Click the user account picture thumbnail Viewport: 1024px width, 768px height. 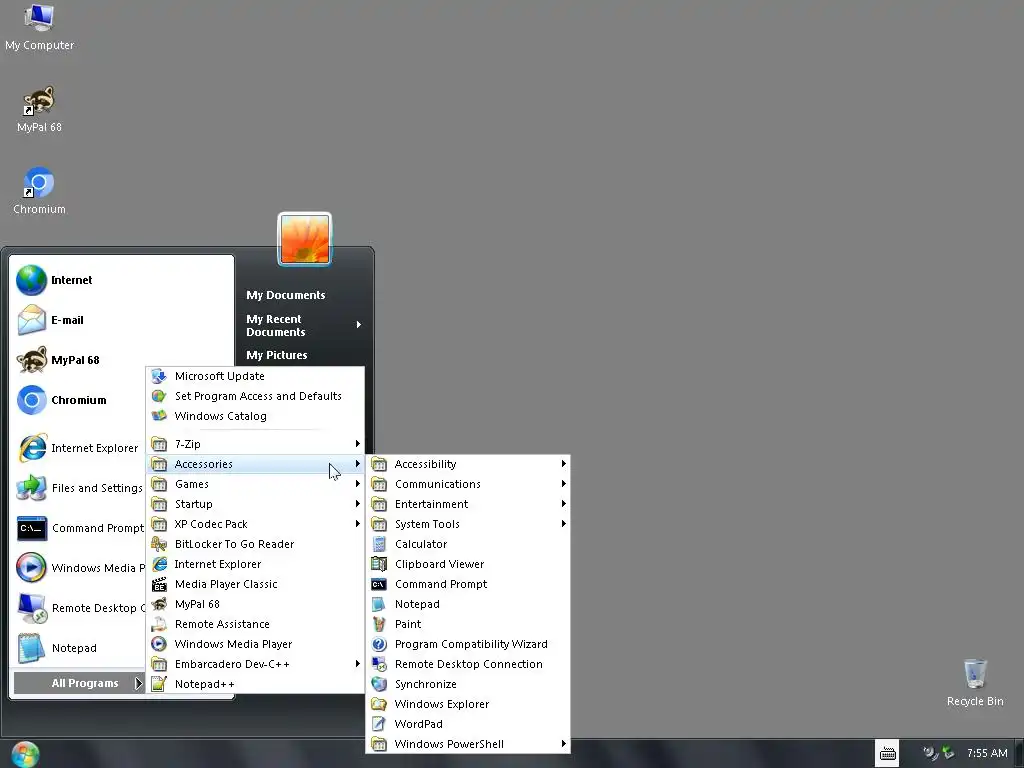[304, 240]
